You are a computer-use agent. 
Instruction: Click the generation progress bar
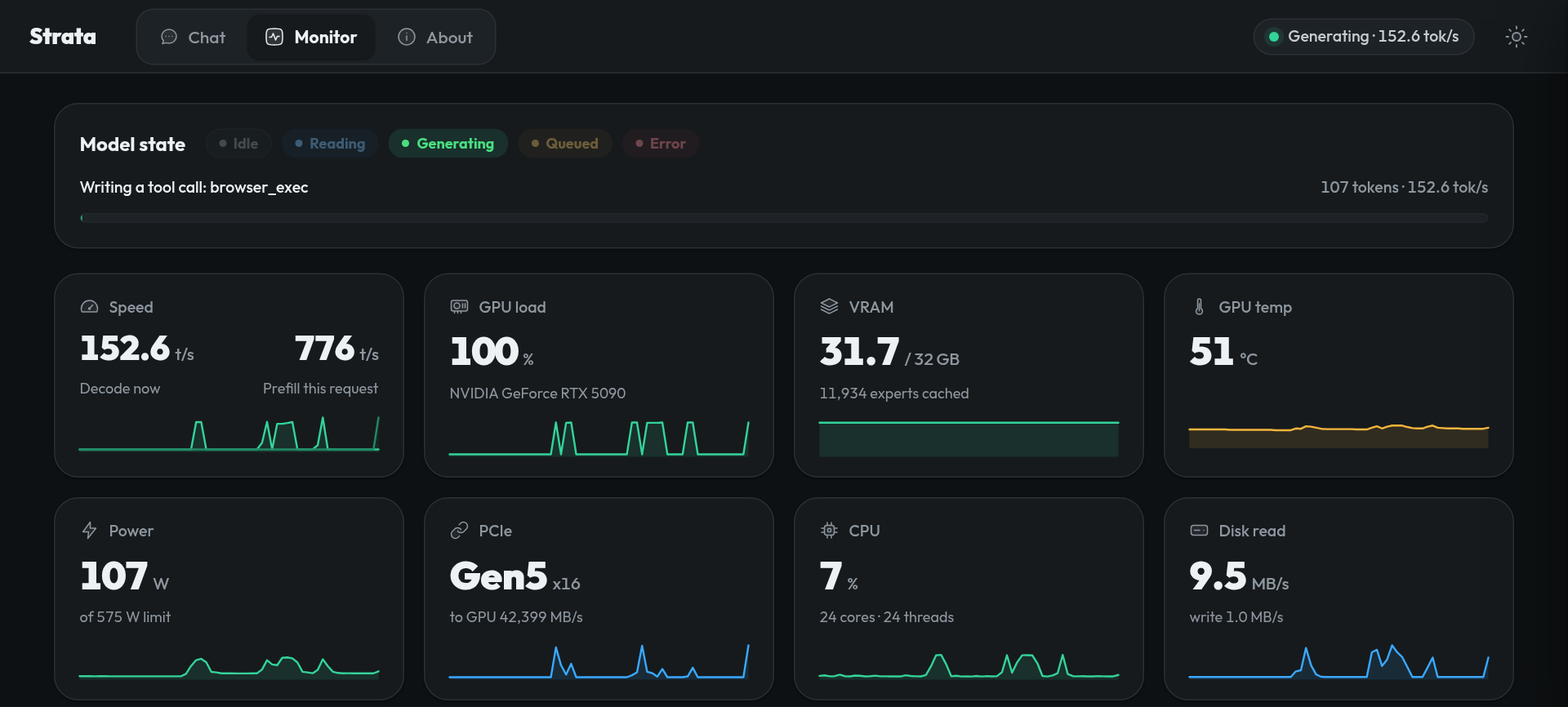[x=784, y=218]
